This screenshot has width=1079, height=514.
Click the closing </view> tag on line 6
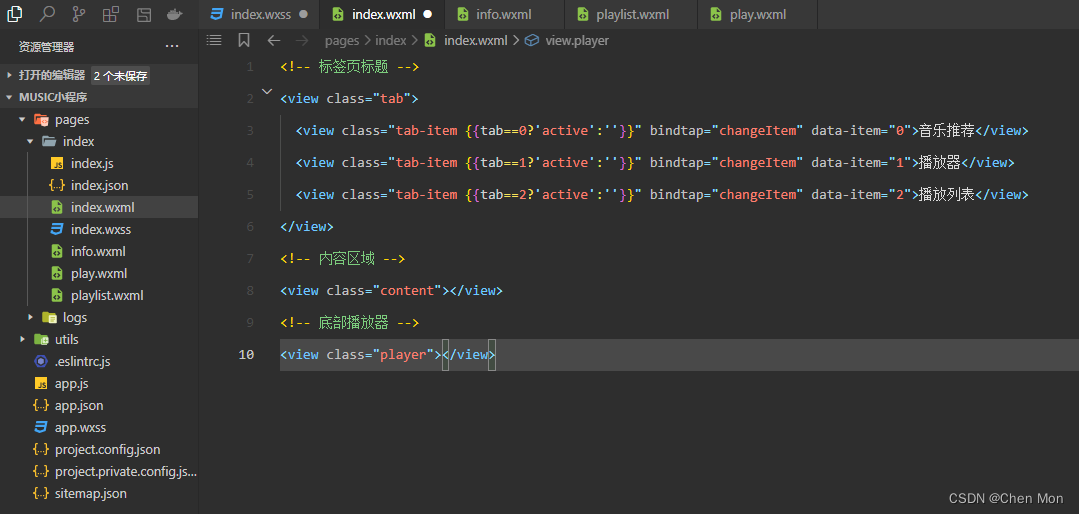coord(307,226)
